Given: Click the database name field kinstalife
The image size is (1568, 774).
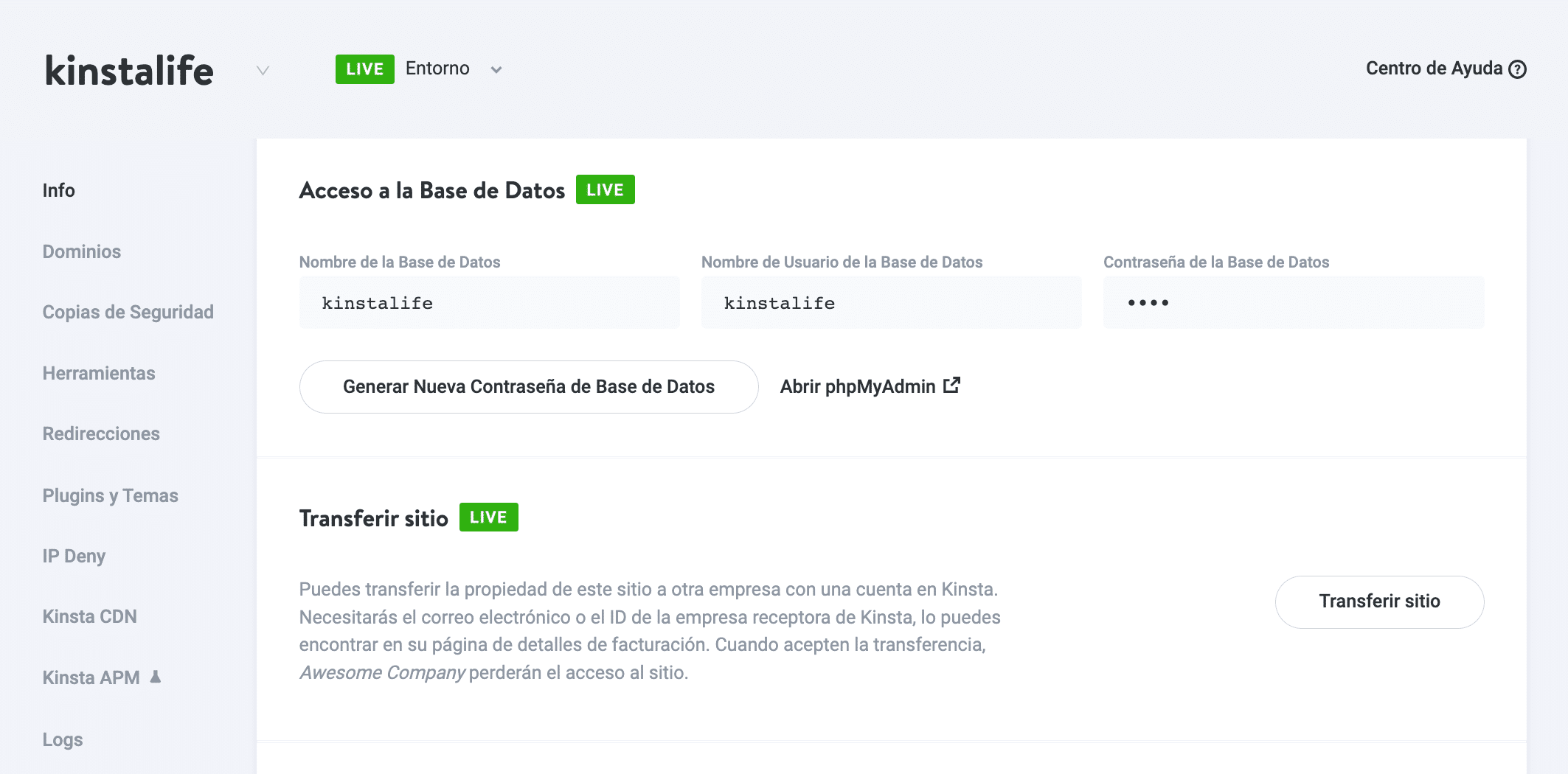Looking at the screenshot, I should pos(489,303).
